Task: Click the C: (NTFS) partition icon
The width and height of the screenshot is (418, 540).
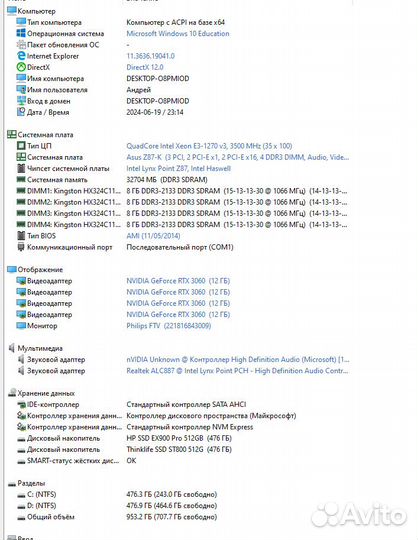Action: tap(21, 495)
